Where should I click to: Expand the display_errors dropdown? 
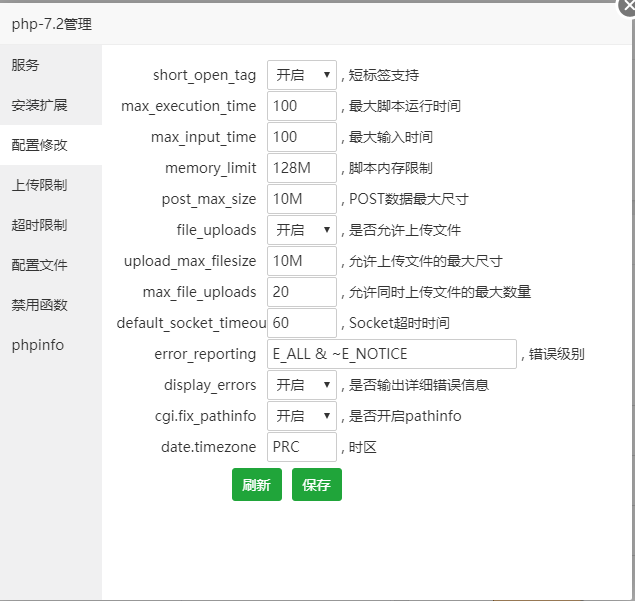(302, 385)
